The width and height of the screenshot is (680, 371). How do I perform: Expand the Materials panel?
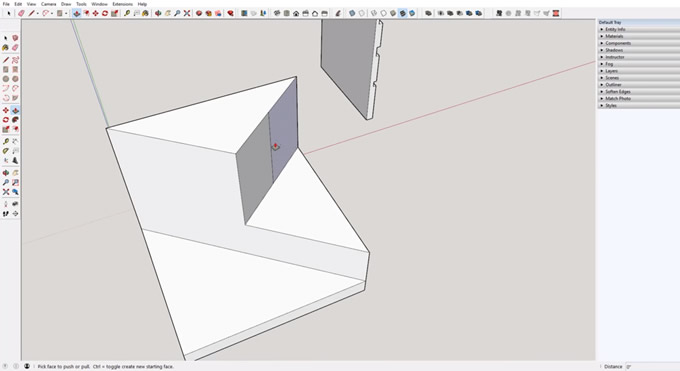point(638,36)
